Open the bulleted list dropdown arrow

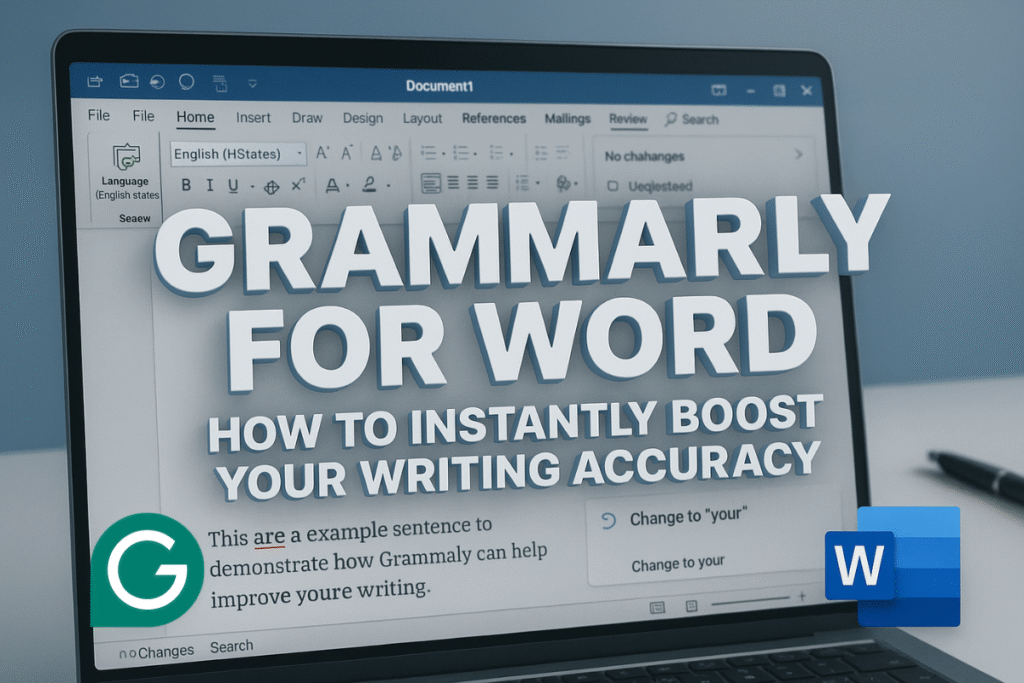coord(443,154)
